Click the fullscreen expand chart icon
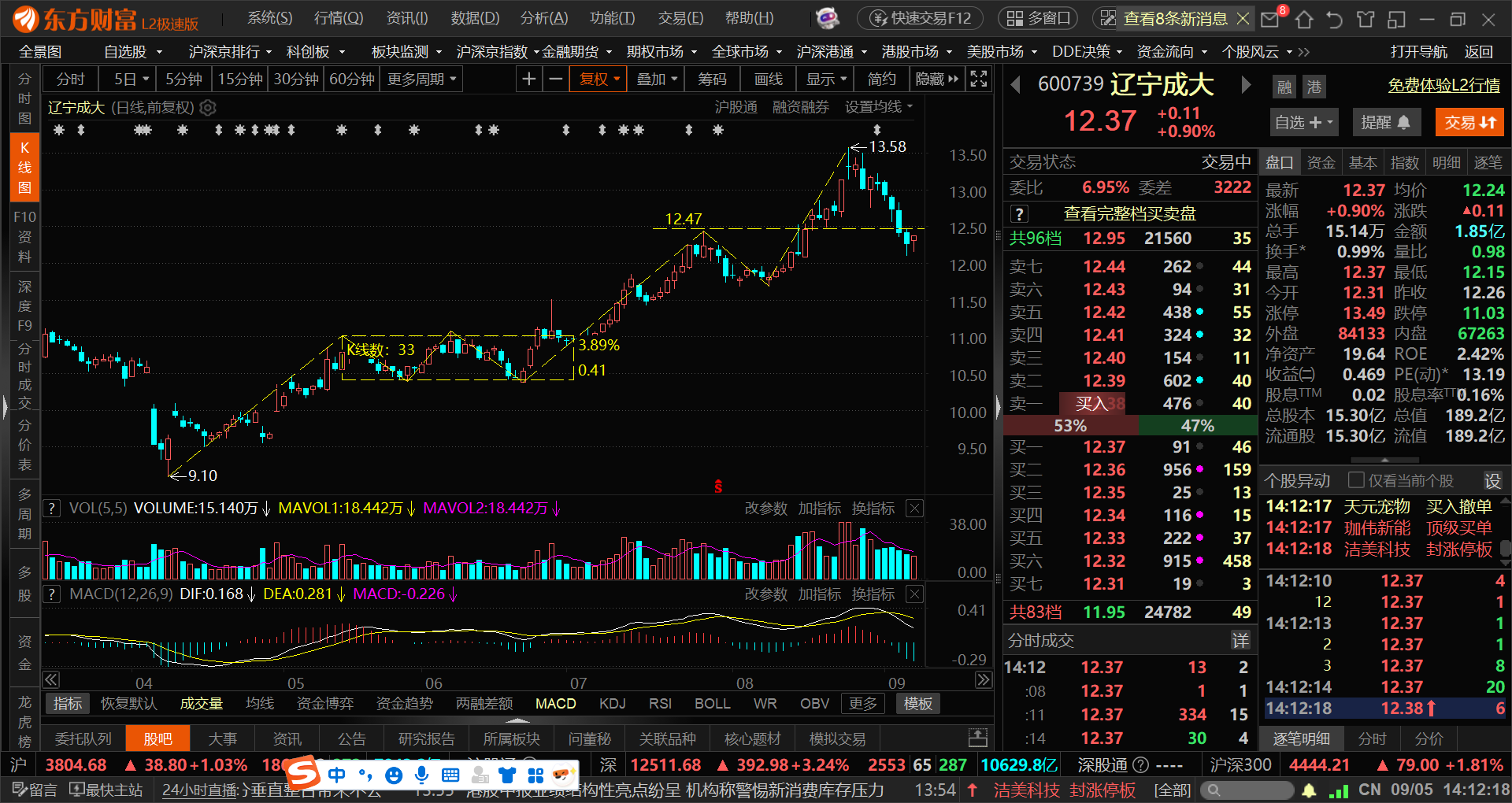This screenshot has width=1512, height=803. 978,79
